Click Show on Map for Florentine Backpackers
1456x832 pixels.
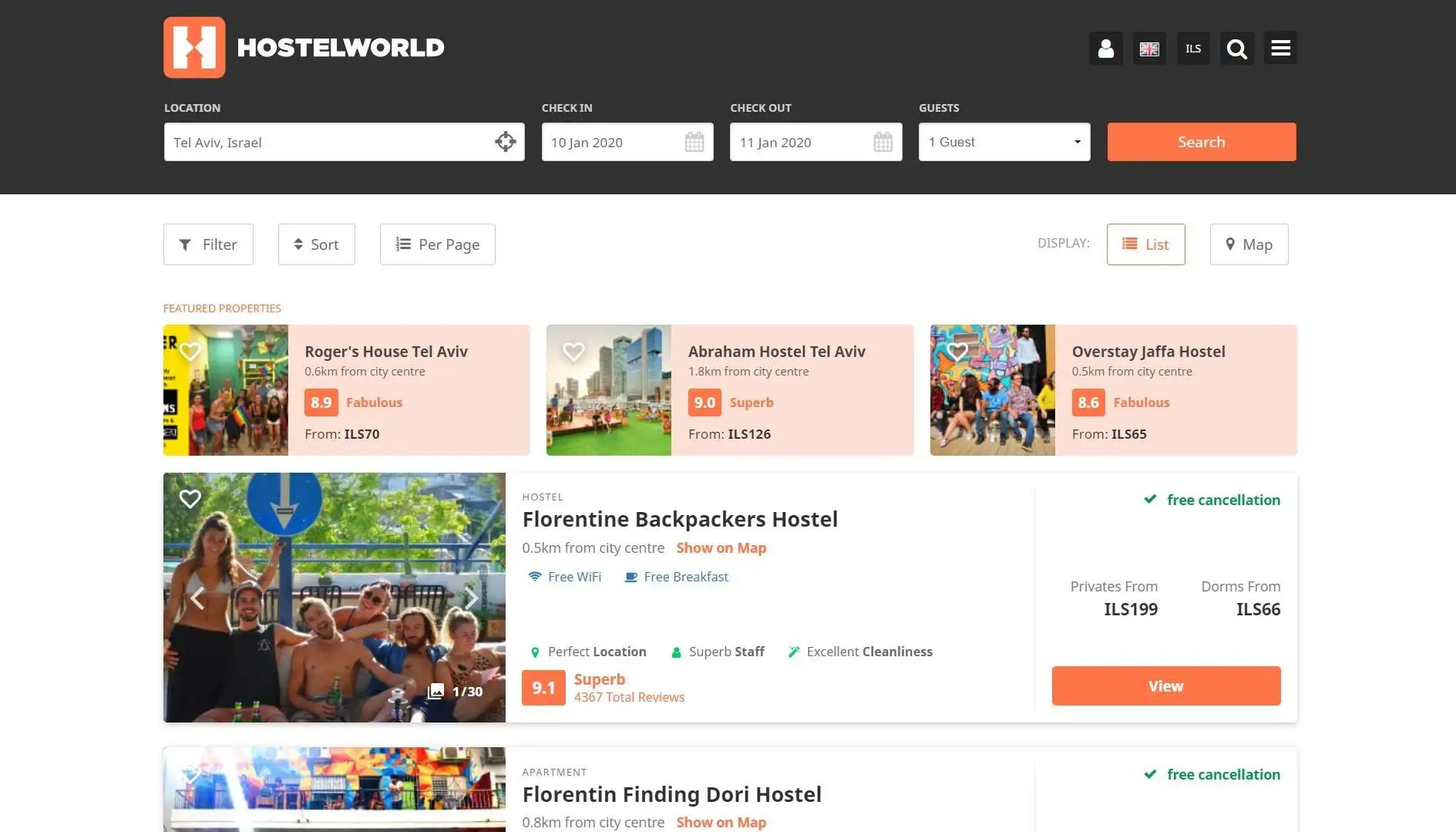pos(721,548)
